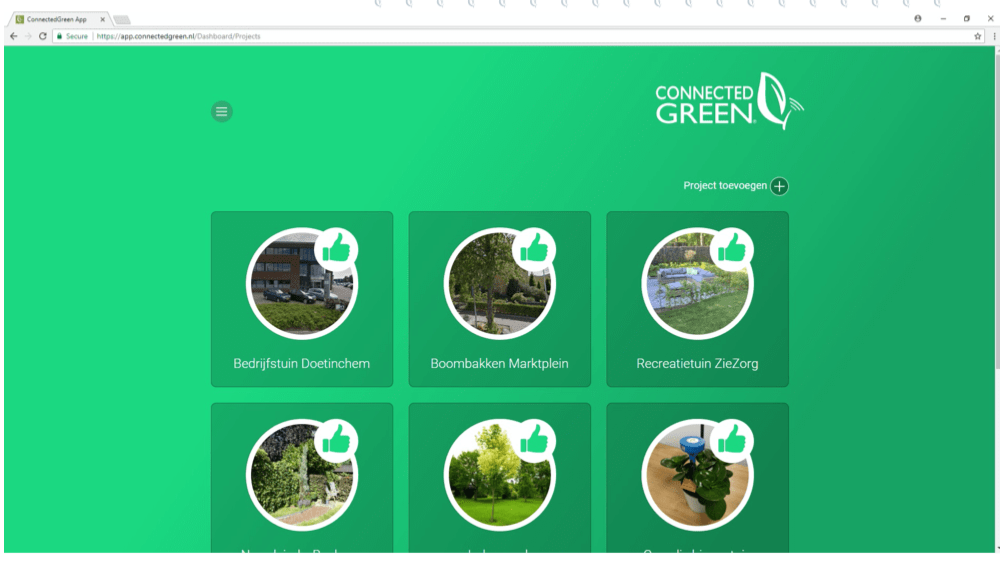Click thumbs-up badge on lawn tree card
The image size is (1000, 562).
534,441
